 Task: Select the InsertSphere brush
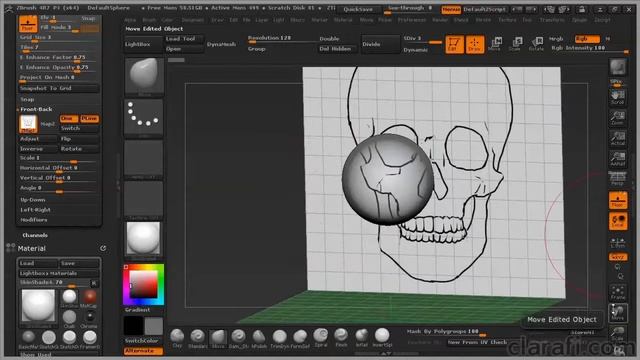point(382,338)
